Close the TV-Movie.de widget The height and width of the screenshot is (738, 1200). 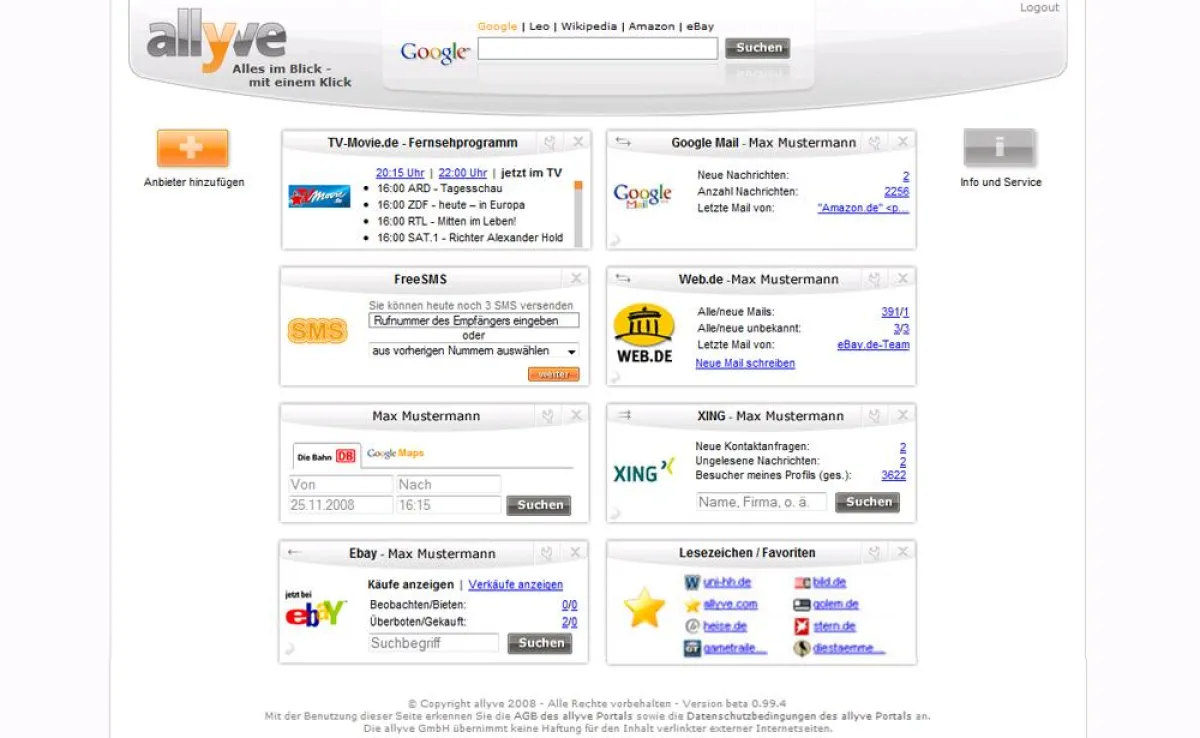pyautogui.click(x=577, y=143)
